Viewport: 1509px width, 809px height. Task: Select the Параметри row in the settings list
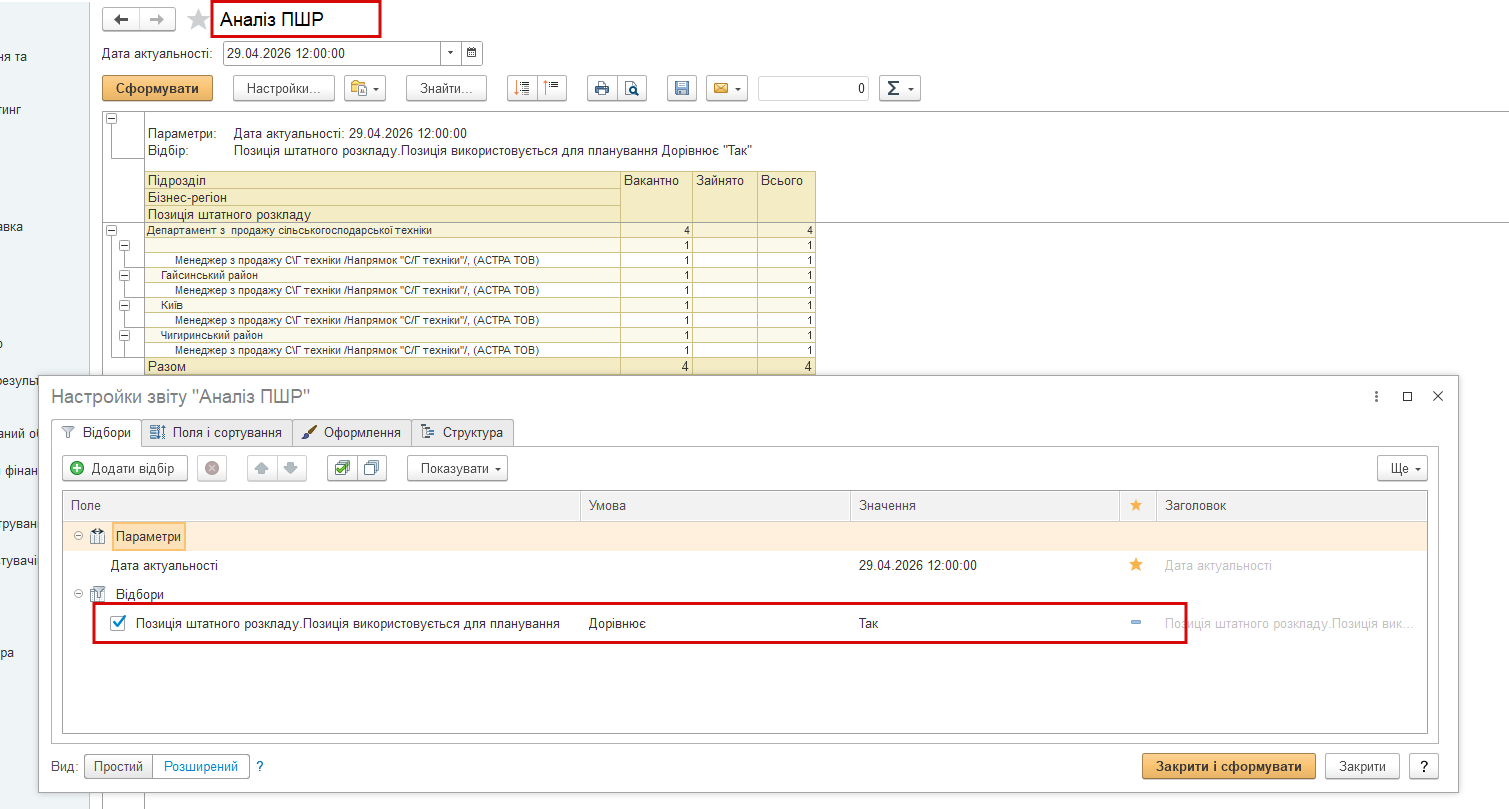[x=744, y=536]
